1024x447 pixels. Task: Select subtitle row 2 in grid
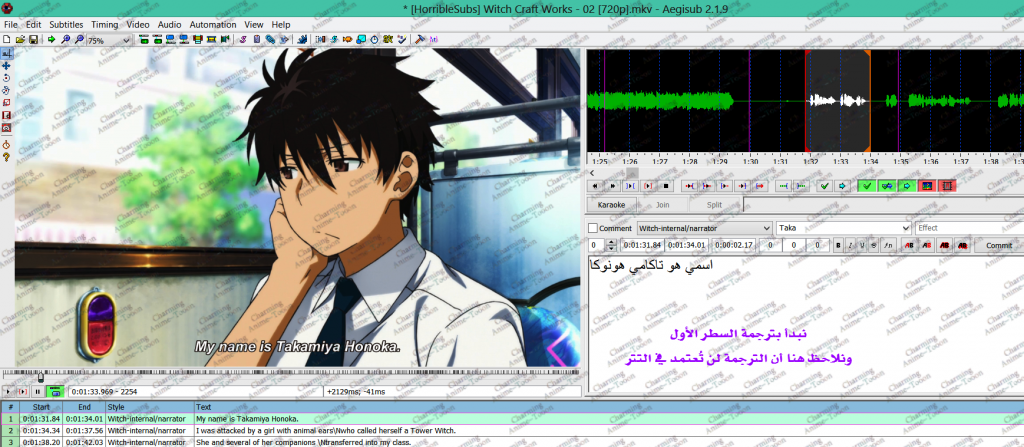(x=300, y=430)
